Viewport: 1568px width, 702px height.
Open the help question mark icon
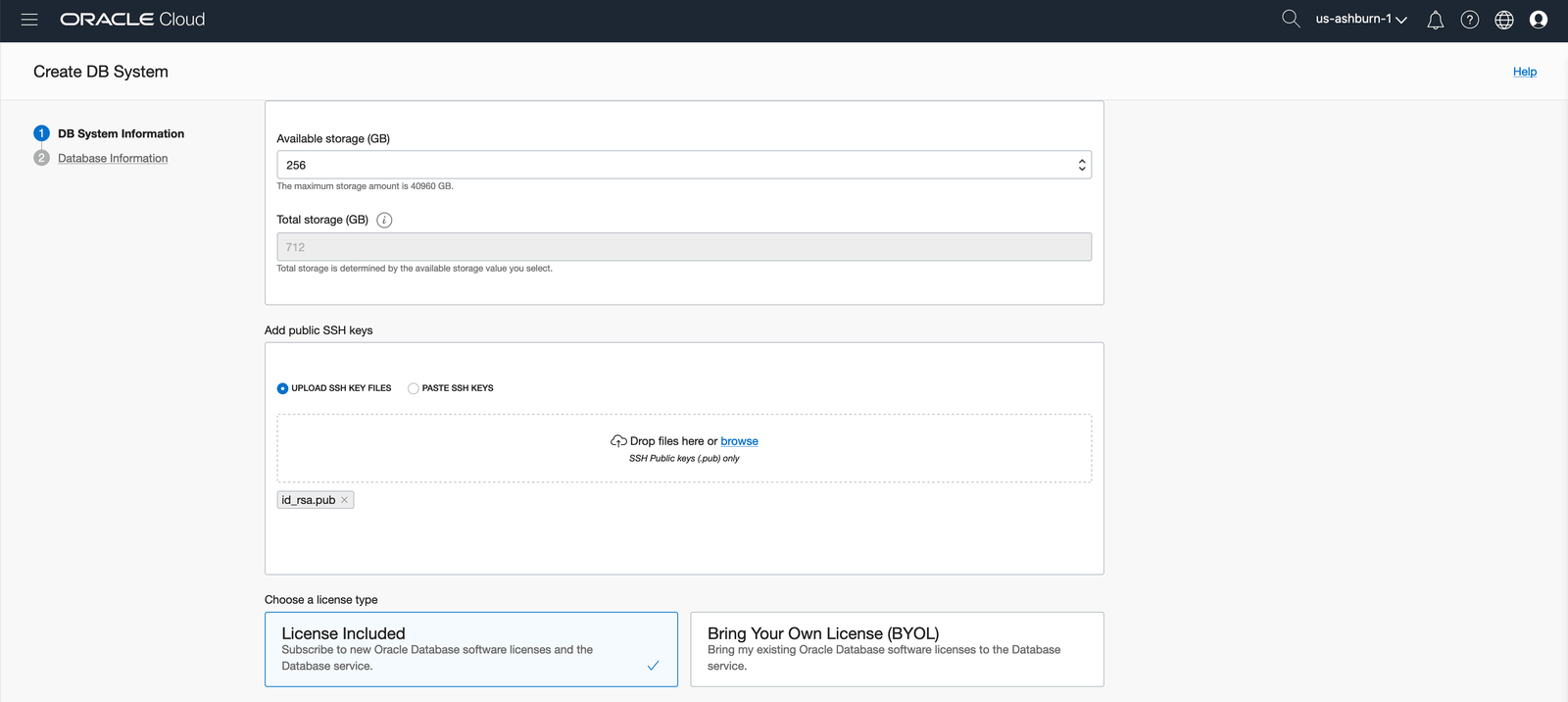pyautogui.click(x=1469, y=20)
